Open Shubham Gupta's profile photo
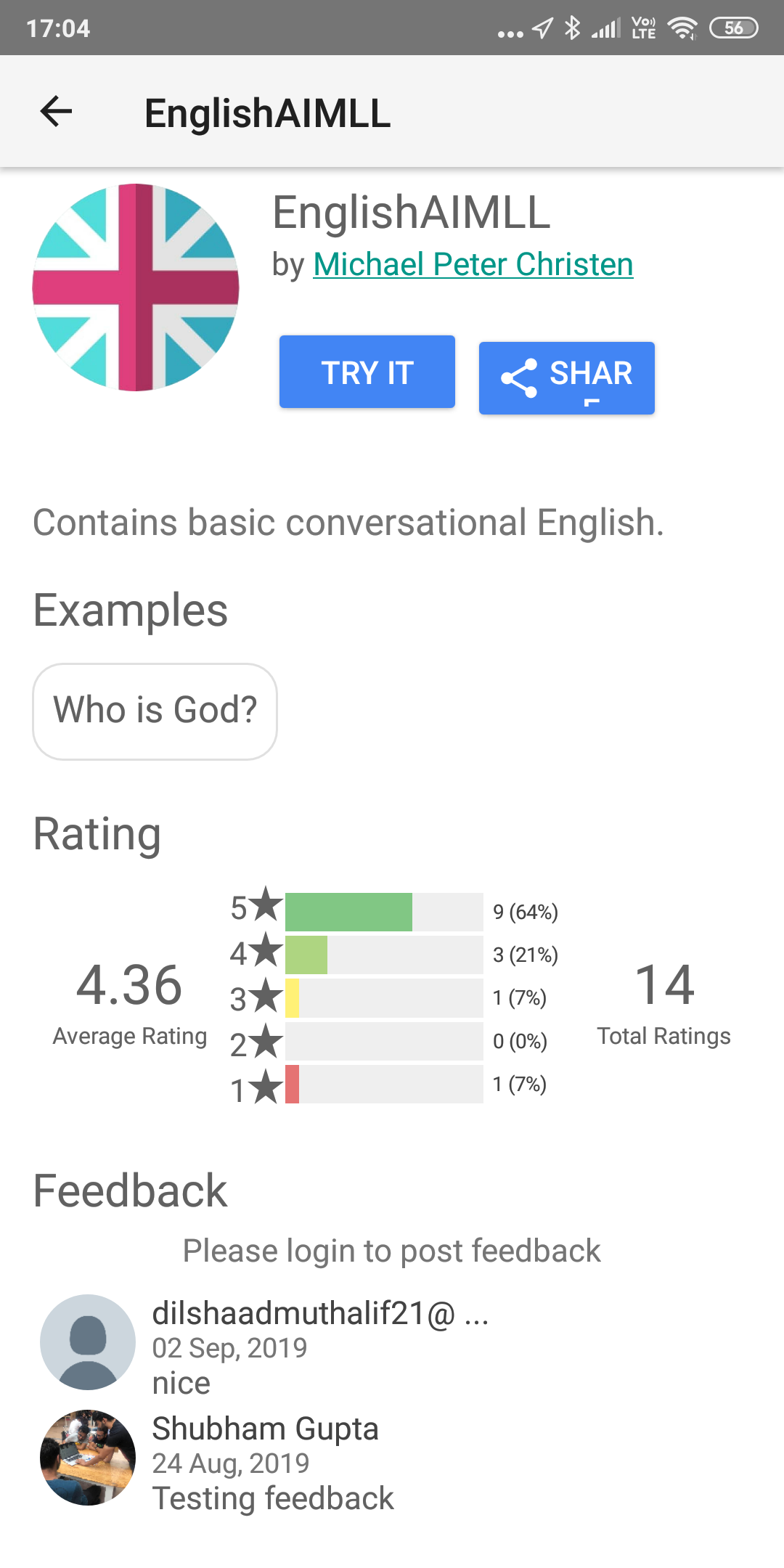 tap(88, 1458)
